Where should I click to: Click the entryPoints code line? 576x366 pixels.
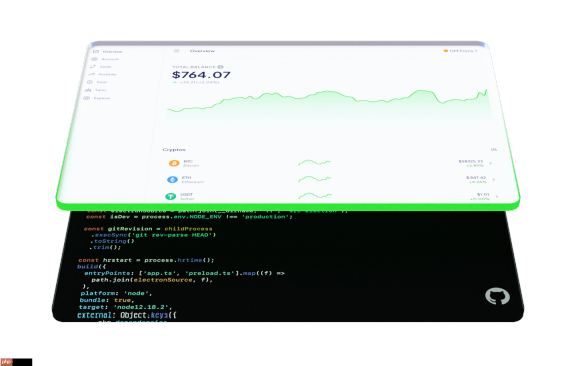pos(184,273)
